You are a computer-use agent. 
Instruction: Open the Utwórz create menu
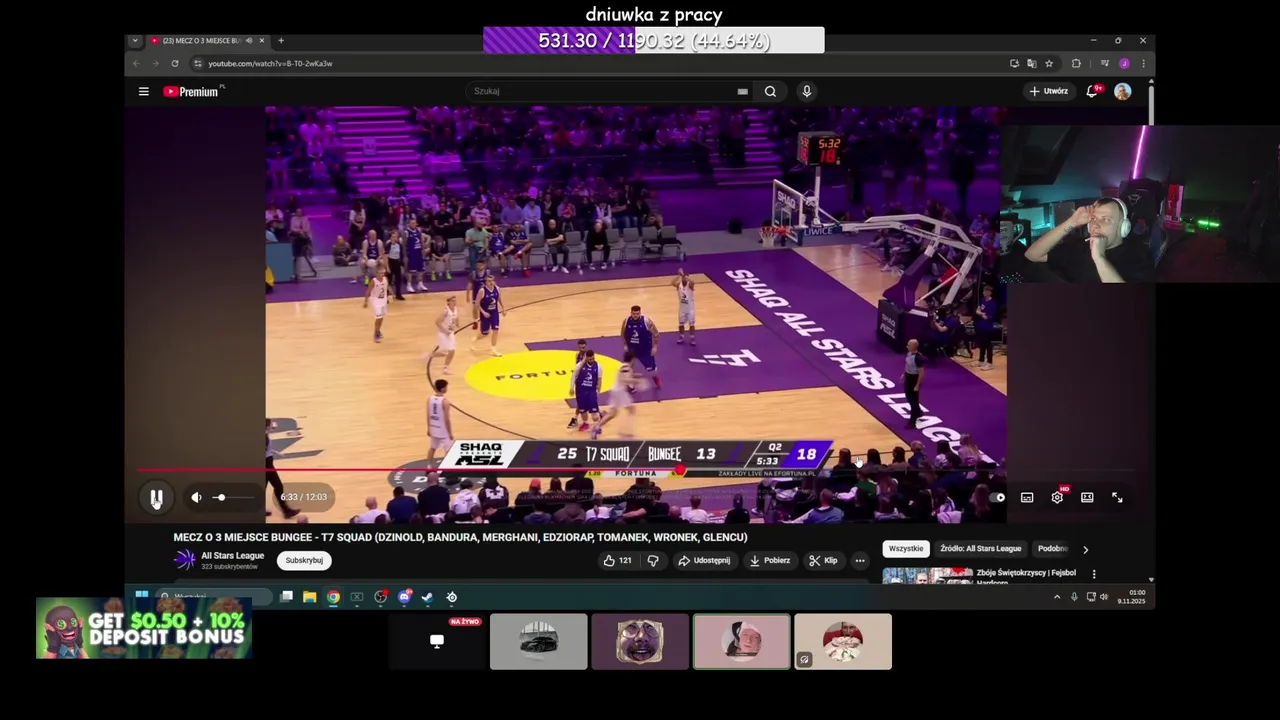(1048, 91)
